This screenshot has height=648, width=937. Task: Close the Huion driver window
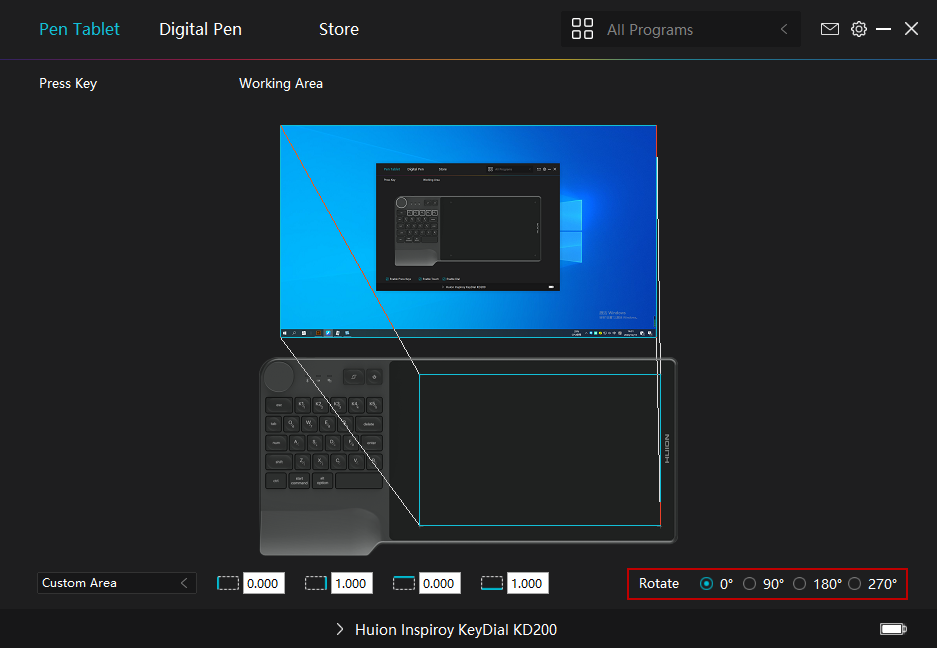click(x=911, y=29)
